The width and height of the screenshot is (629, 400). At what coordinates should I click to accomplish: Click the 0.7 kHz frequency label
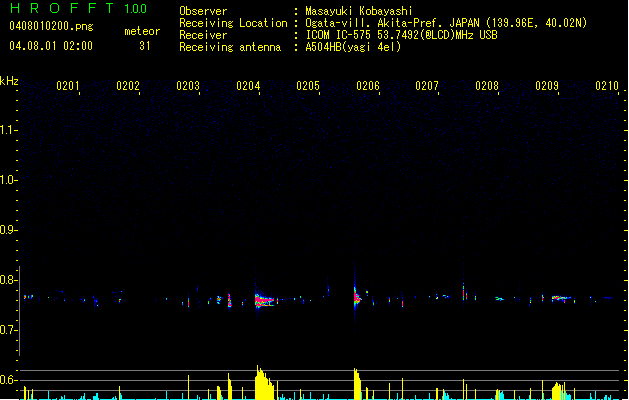point(8,330)
